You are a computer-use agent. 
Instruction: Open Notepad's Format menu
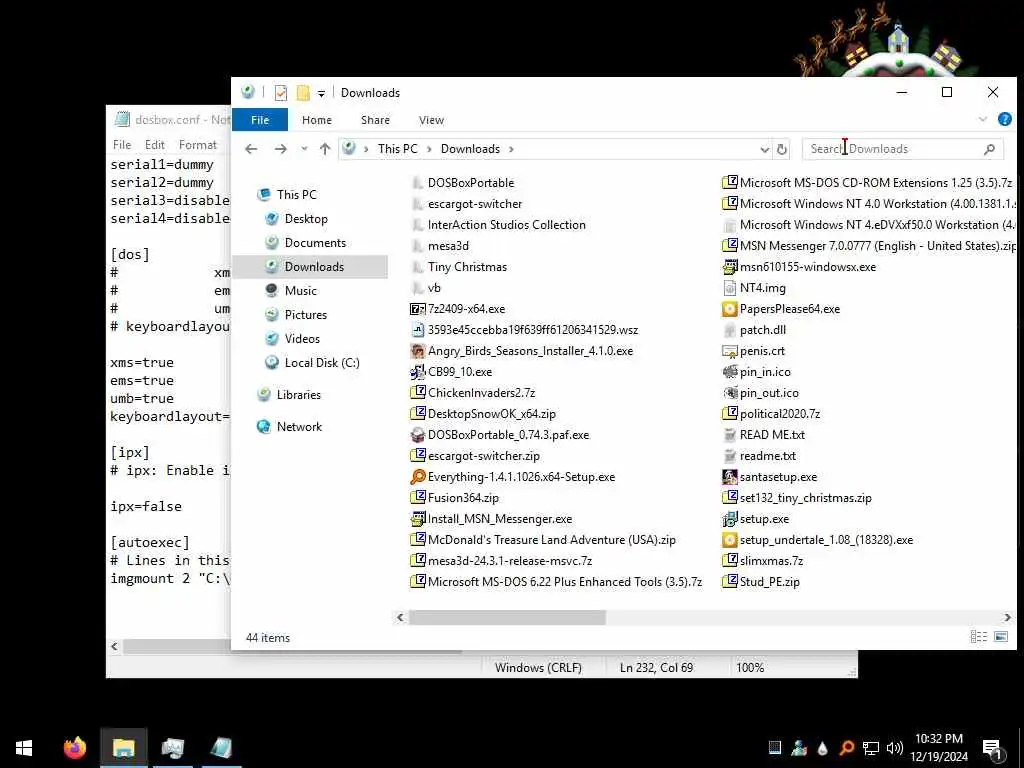(x=198, y=145)
